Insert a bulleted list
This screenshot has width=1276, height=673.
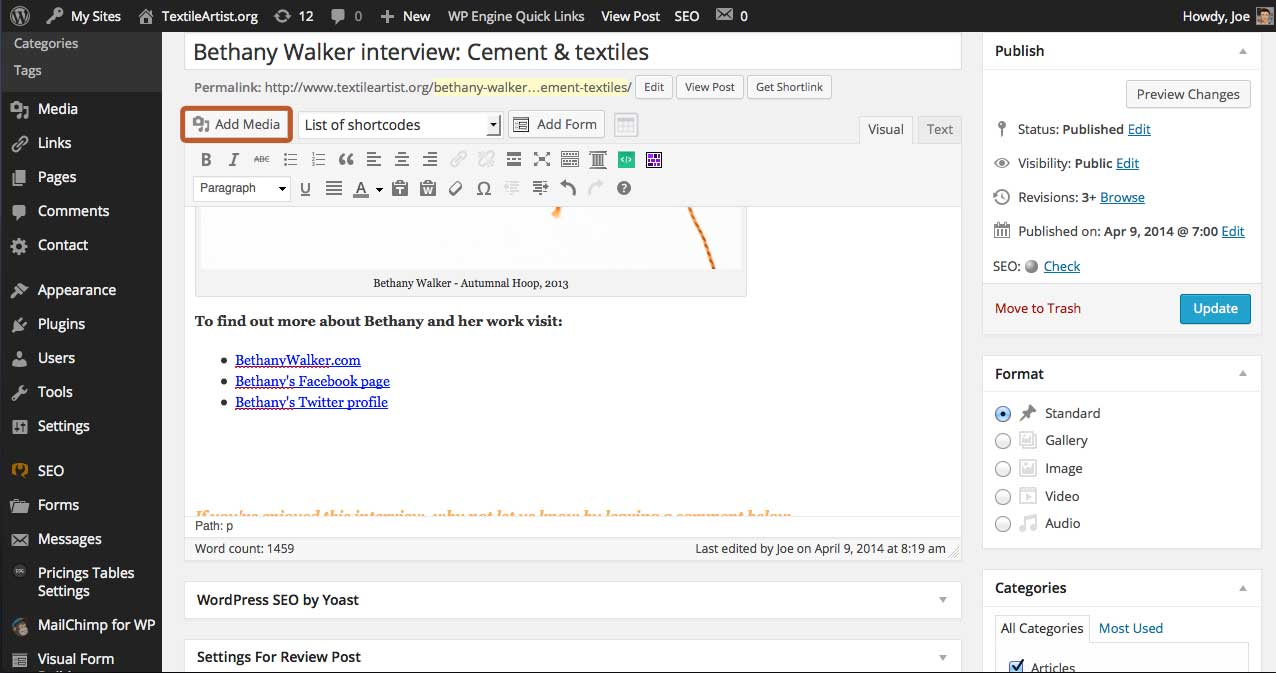coord(290,159)
